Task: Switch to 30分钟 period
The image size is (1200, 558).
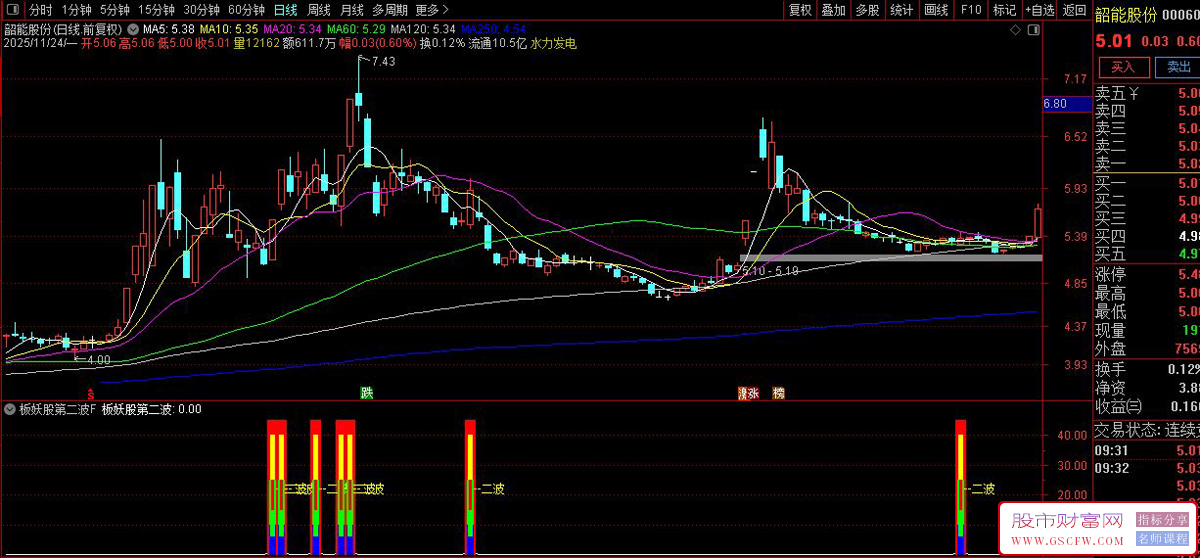Action: point(201,10)
